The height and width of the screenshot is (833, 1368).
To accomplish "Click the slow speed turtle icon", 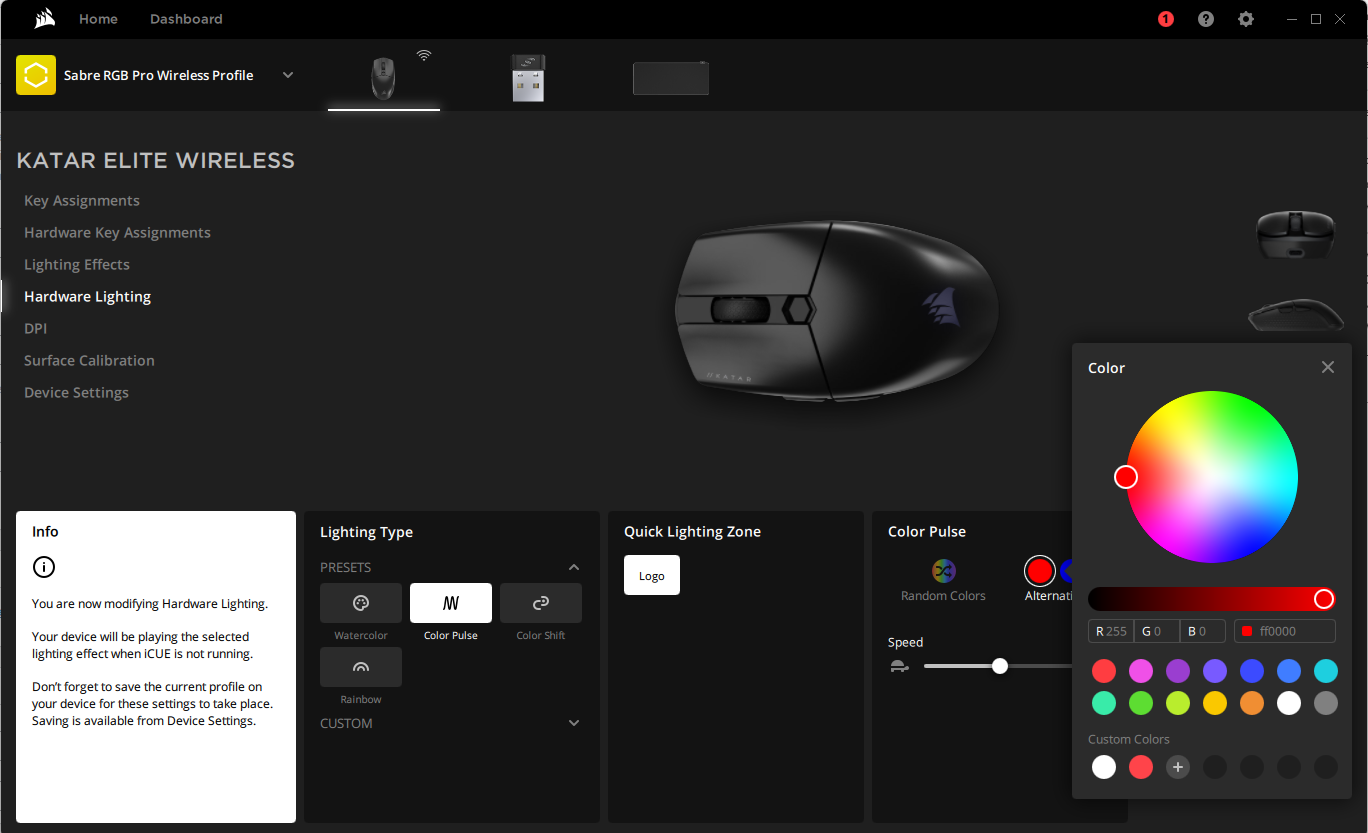I will [x=899, y=666].
